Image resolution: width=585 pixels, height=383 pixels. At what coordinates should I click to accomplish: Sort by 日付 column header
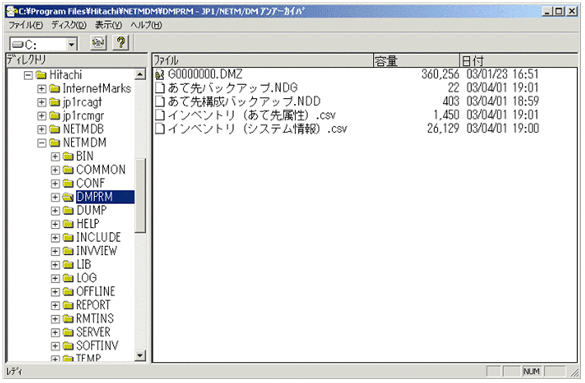coord(519,60)
